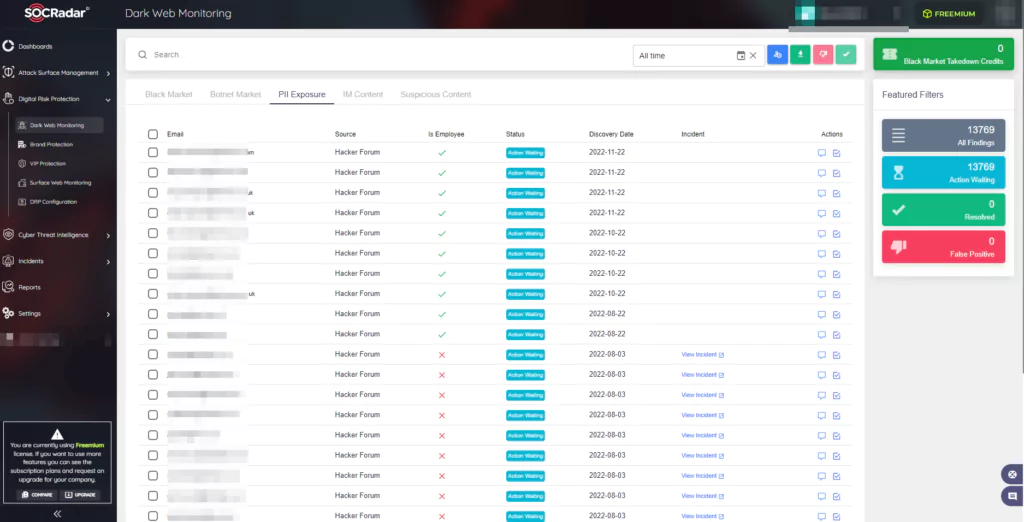
Task: Click Action Waiting badge in first row
Action: click(x=525, y=153)
